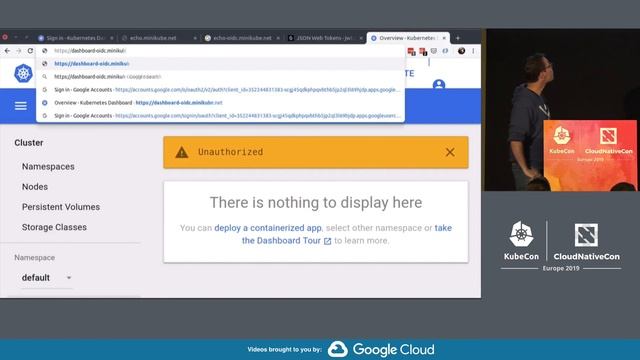The width and height of the screenshot is (640, 360).
Task: Click the address bar URL field
Action: tap(220, 51)
